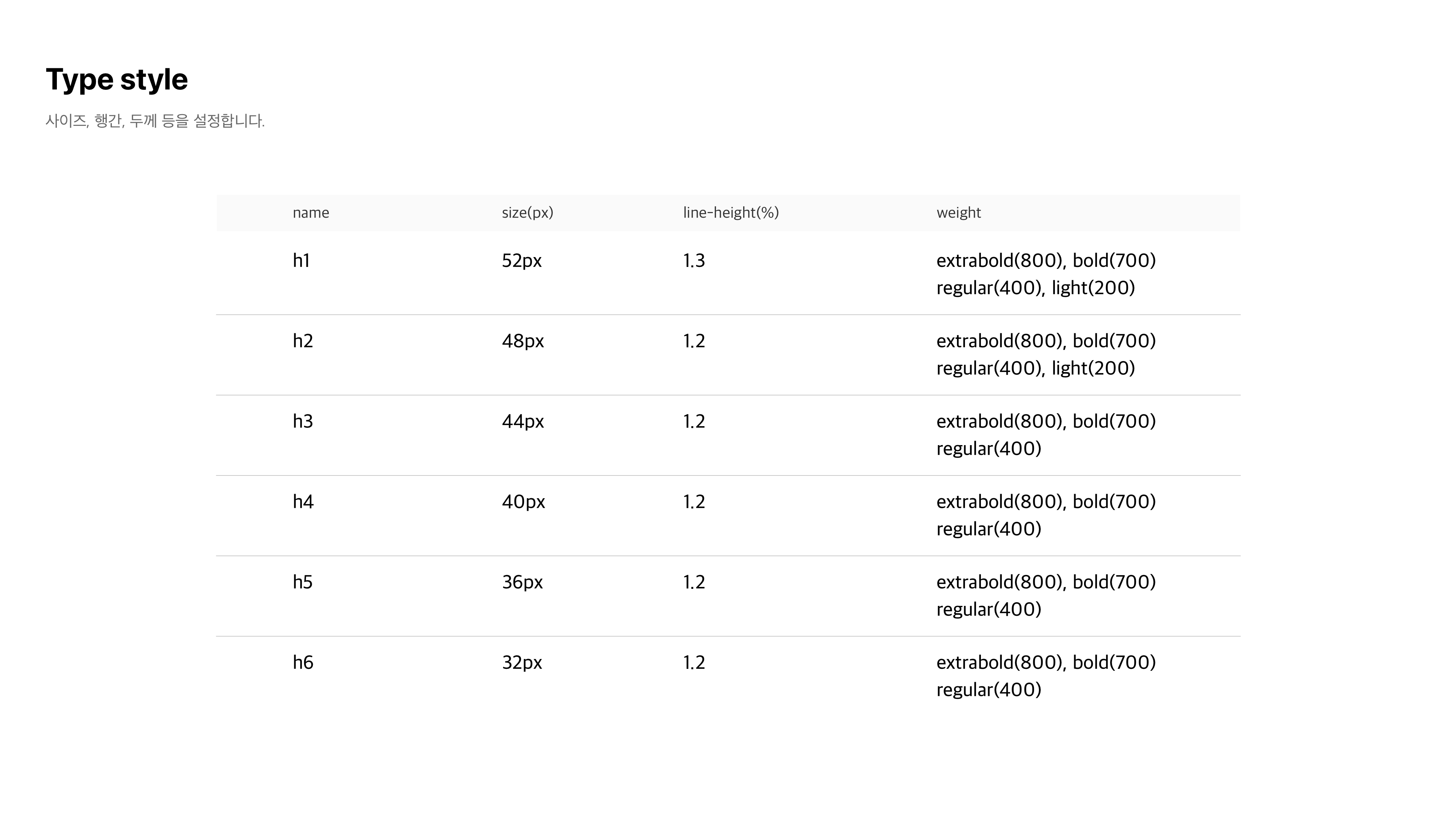The width and height of the screenshot is (1456, 819).
Task: Click the h3 row line-height '1.2'
Action: (x=694, y=421)
